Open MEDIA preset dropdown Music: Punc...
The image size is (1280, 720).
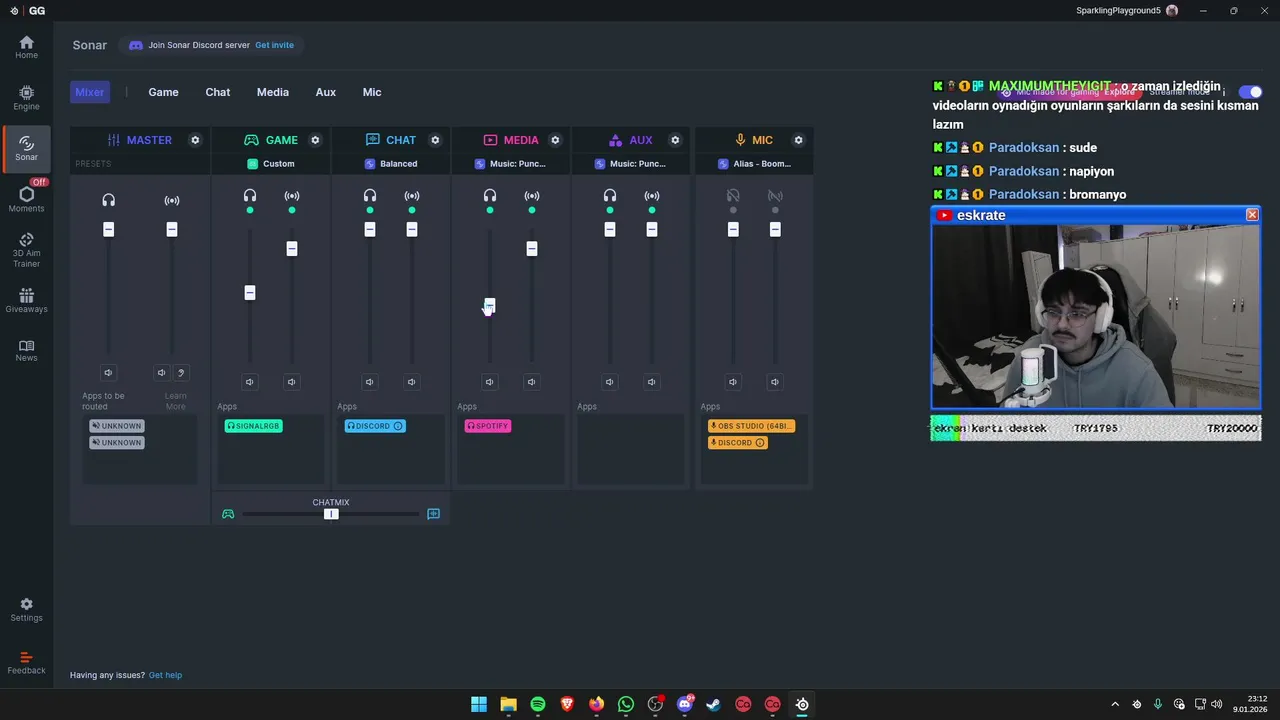(x=511, y=164)
